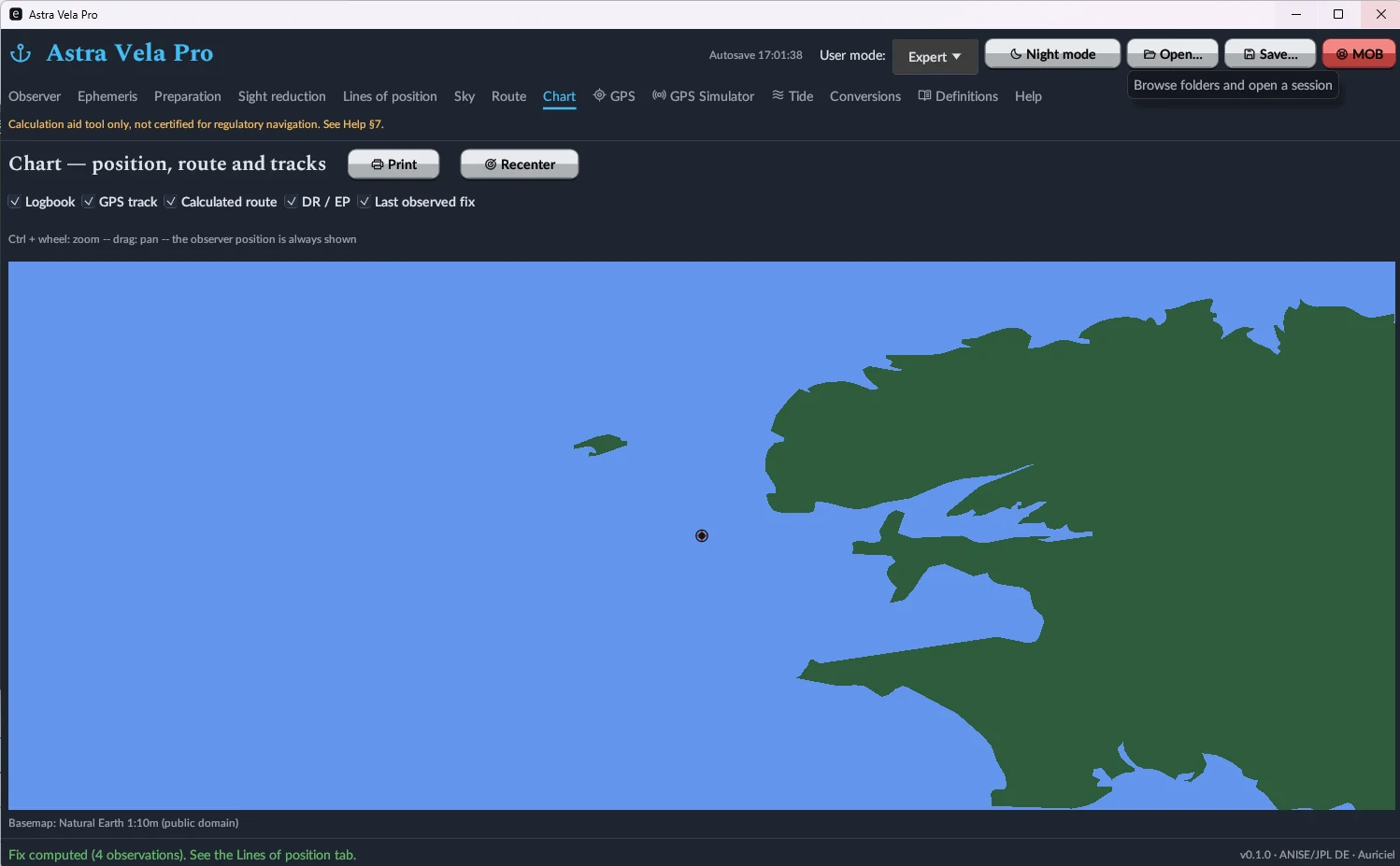Click the Astra Vela Pro title bar icon
Viewport: 1400px width, 866px height.
tap(15, 14)
